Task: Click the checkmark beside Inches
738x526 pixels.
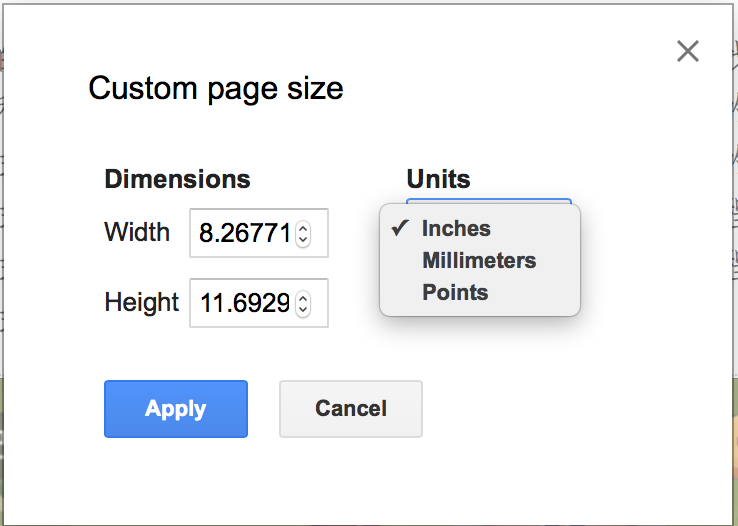Action: pos(400,228)
